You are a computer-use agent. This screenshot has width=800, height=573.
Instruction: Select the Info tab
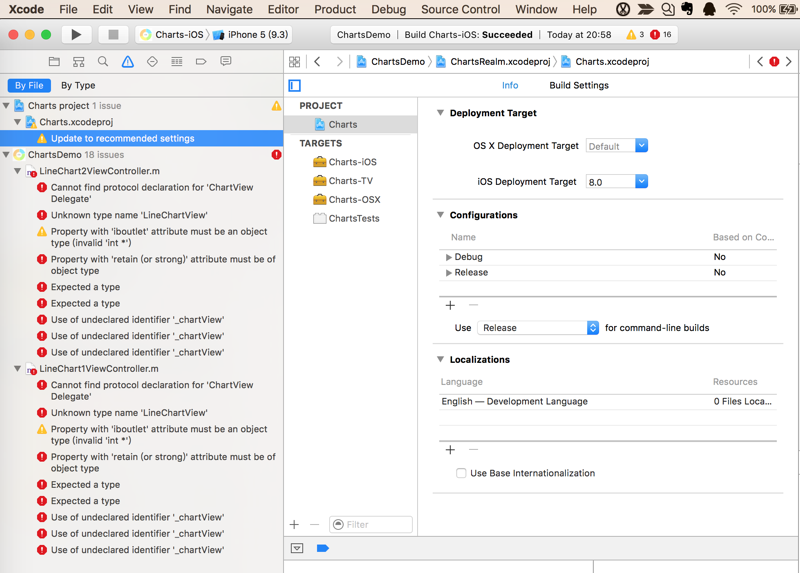510,85
